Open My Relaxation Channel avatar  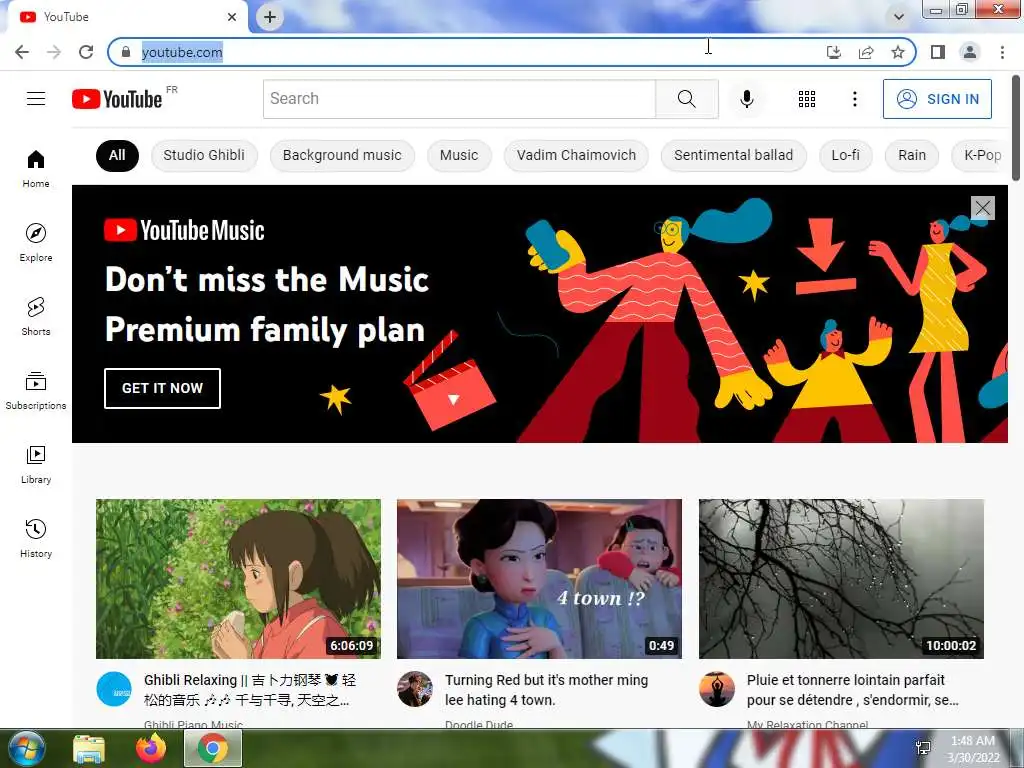(716, 689)
